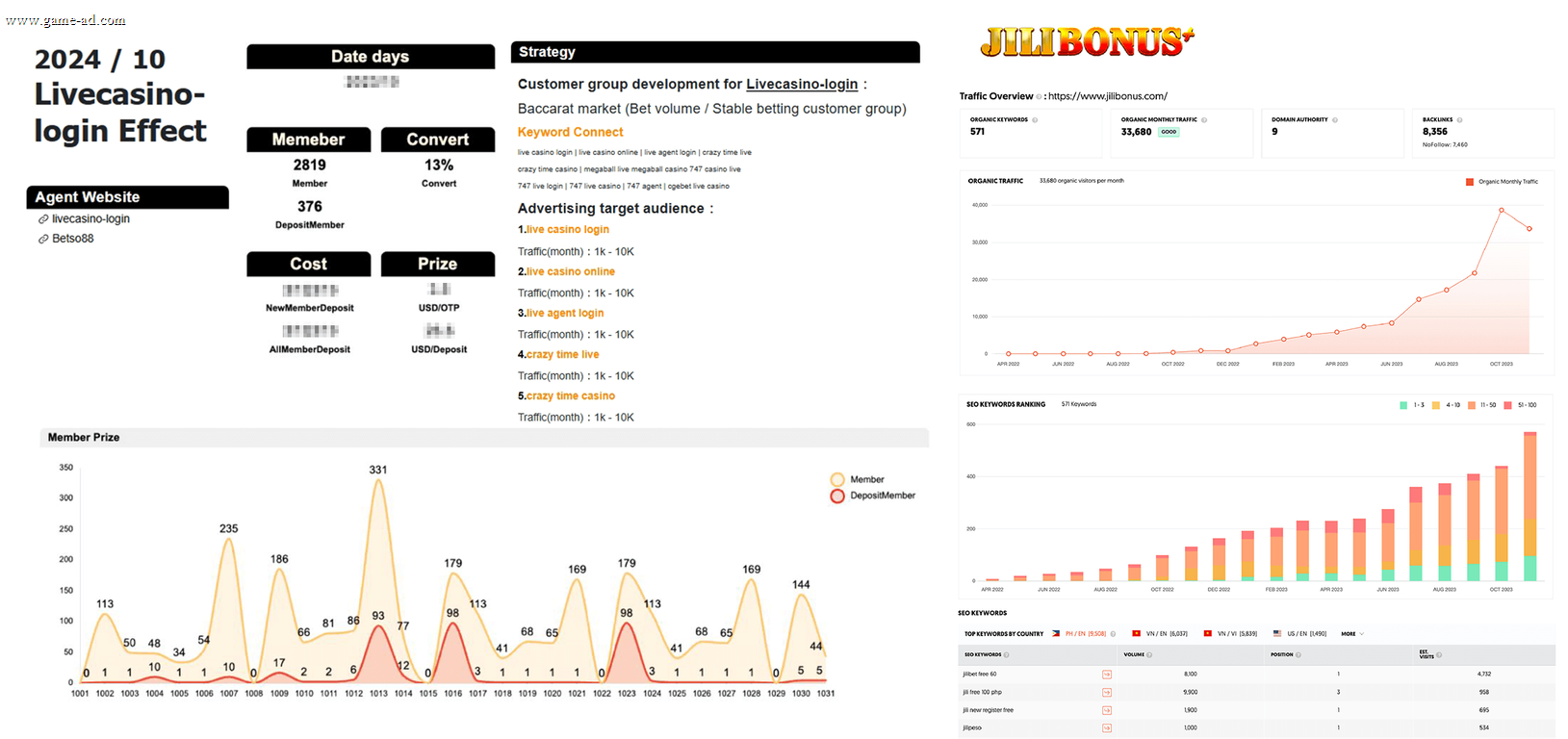Image resolution: width=1568 pixels, height=739 pixels.
Task: Click the 'live casino online' target keyword
Action: [570, 272]
